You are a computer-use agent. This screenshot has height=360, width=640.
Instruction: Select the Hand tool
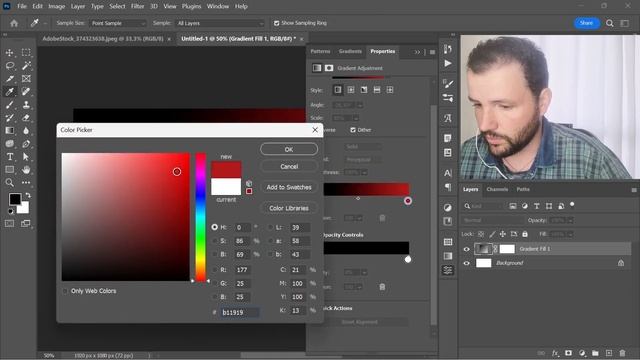click(x=26, y=169)
